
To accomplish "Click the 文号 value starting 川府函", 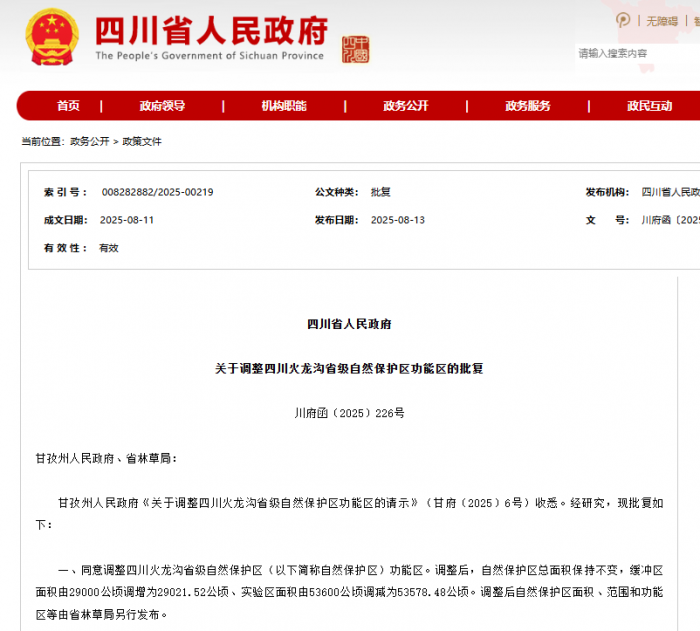I will coord(671,220).
